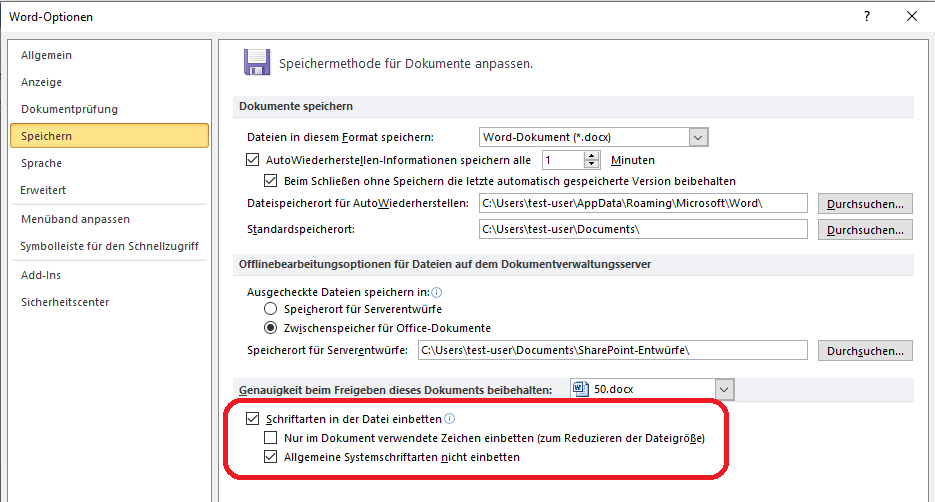
Task: Select Speicherort für Serverentwürfe radio button
Action: click(270, 310)
